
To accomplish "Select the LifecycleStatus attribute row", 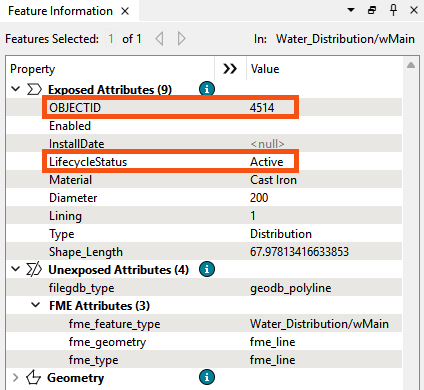I will point(204,162).
